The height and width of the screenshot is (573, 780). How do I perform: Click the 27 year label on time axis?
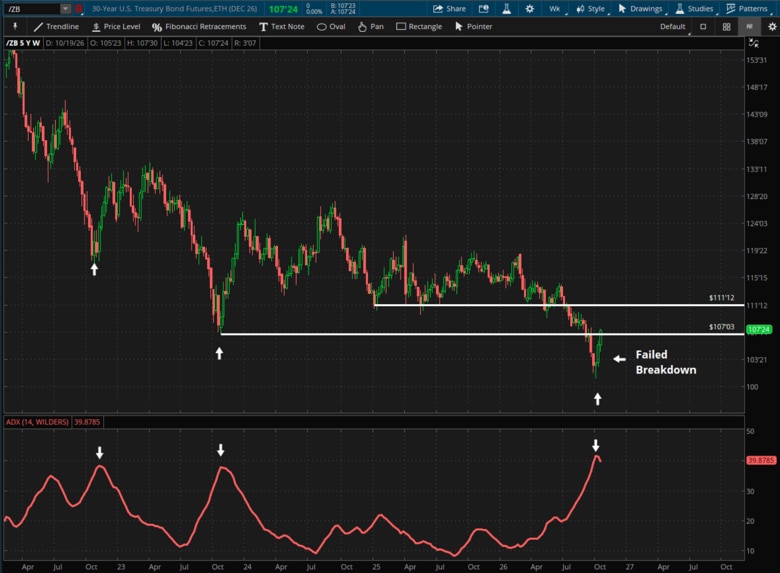[x=630, y=567]
